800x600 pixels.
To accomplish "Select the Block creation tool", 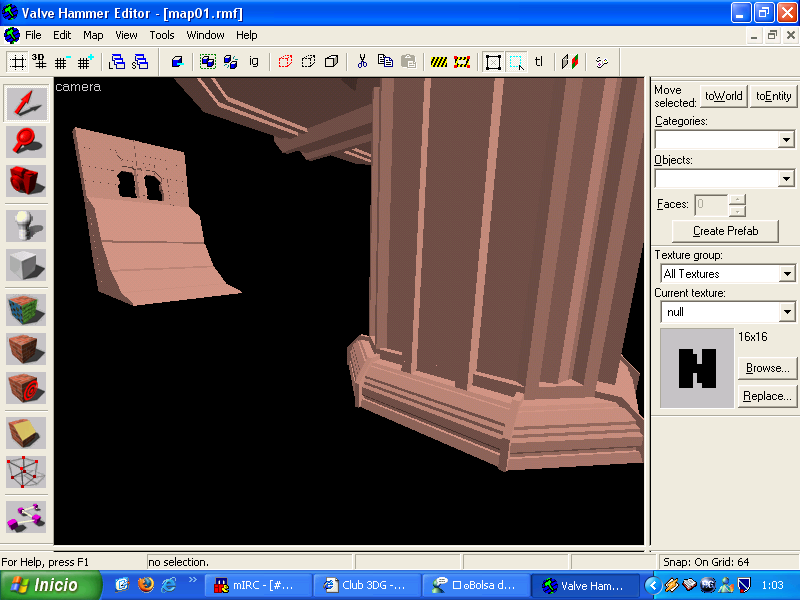I will (26, 265).
